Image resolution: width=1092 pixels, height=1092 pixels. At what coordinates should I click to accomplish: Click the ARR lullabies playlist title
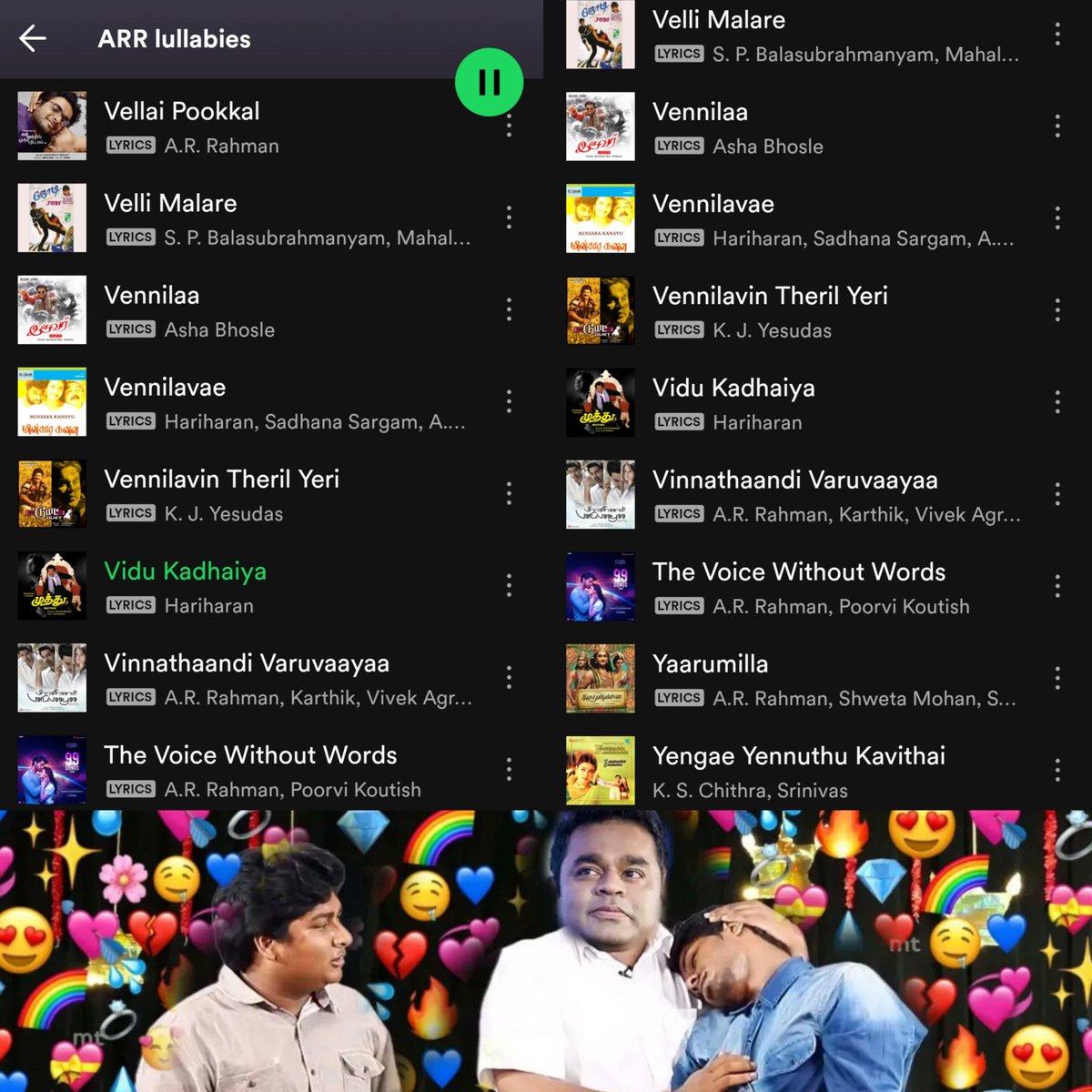pyautogui.click(x=174, y=38)
